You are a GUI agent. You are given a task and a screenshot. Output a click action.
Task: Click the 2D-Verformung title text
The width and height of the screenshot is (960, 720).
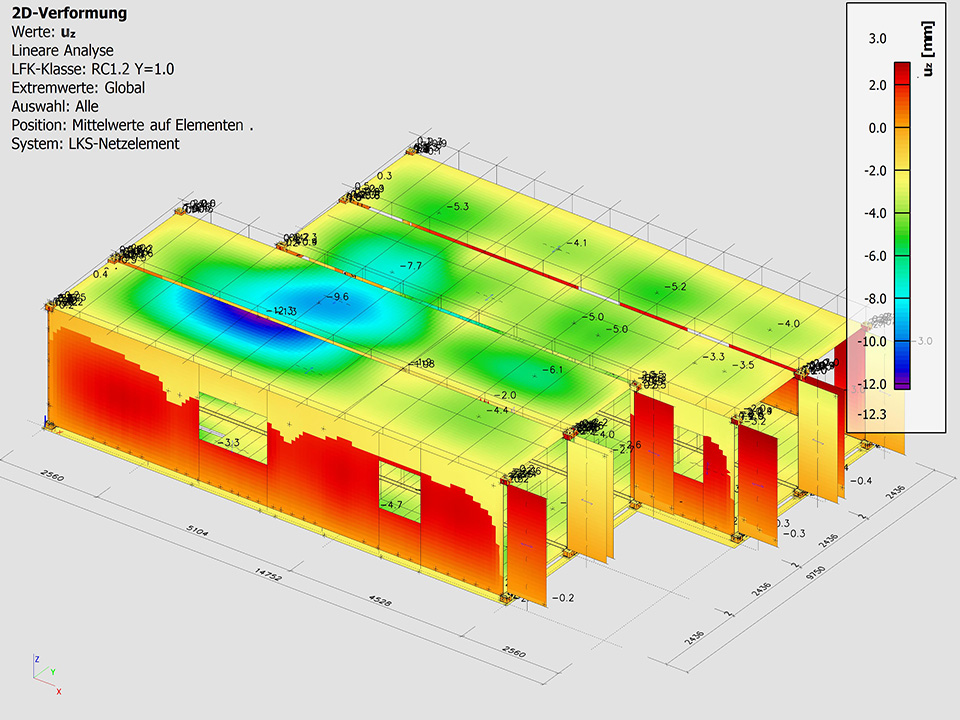[x=69, y=13]
